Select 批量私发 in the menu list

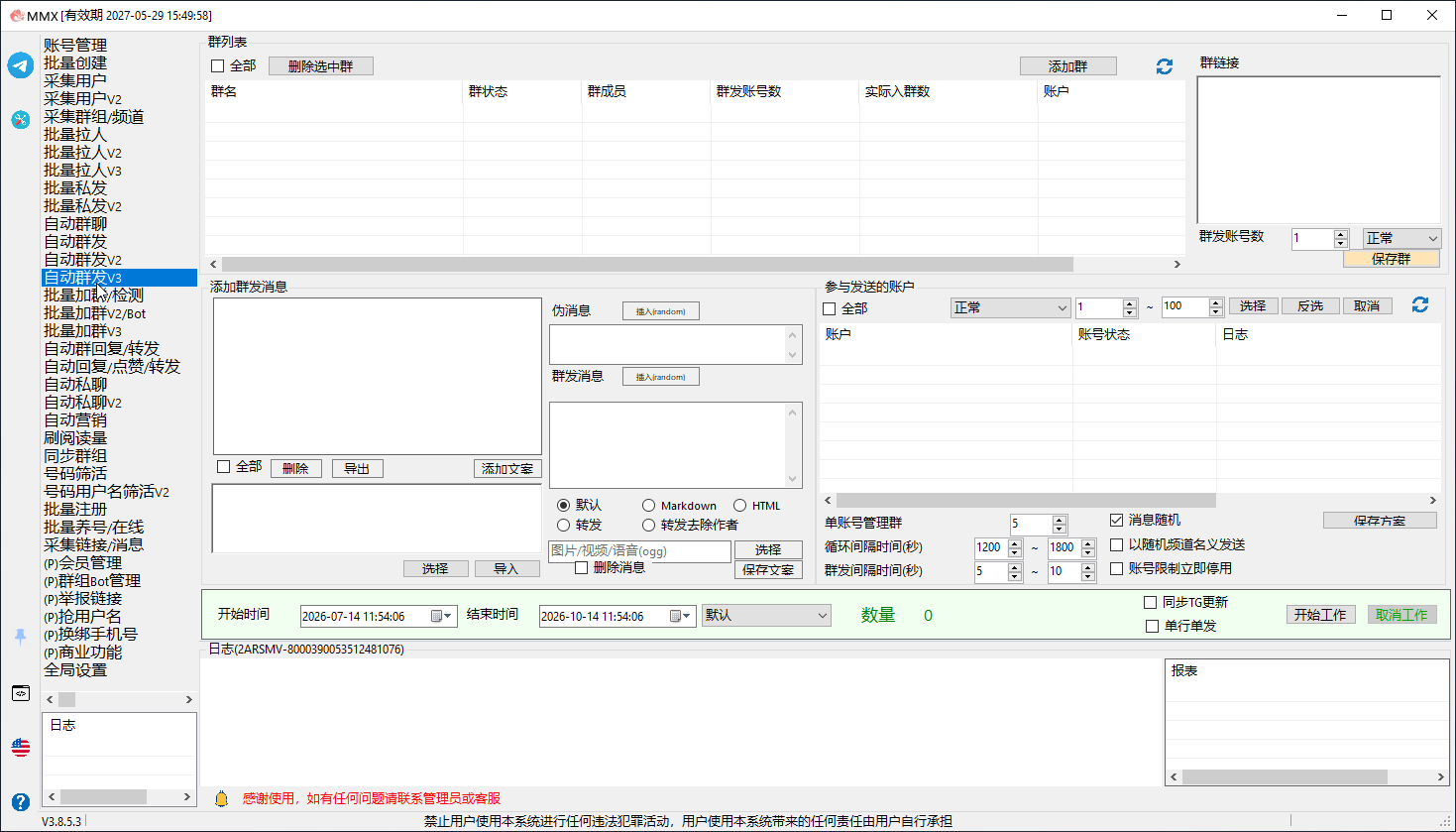tap(75, 188)
